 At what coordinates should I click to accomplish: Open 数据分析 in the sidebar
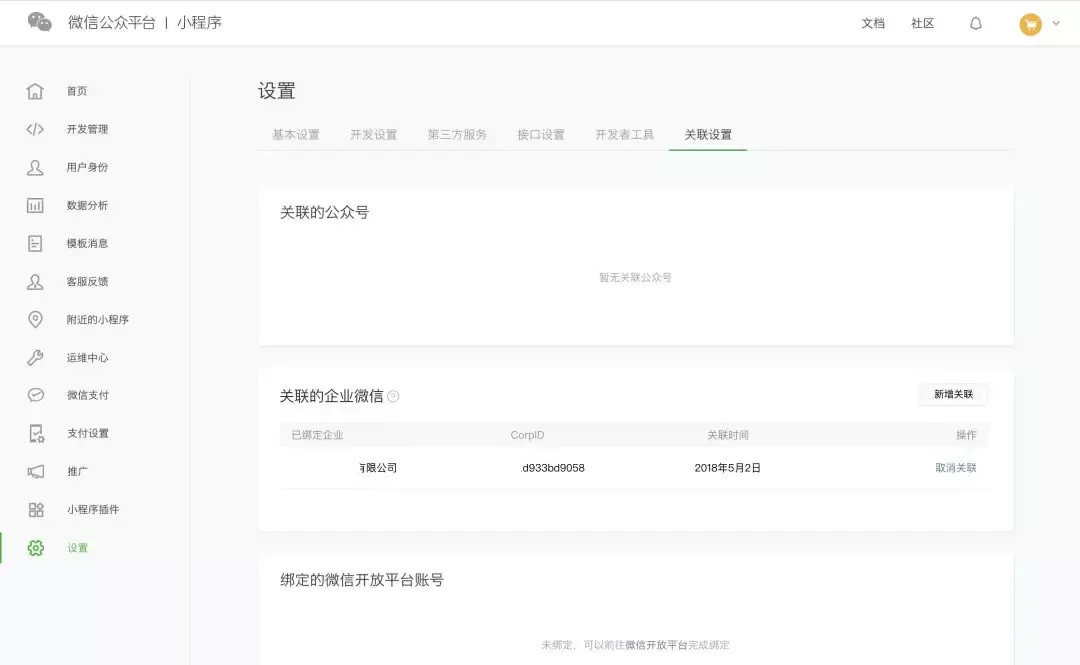click(87, 205)
